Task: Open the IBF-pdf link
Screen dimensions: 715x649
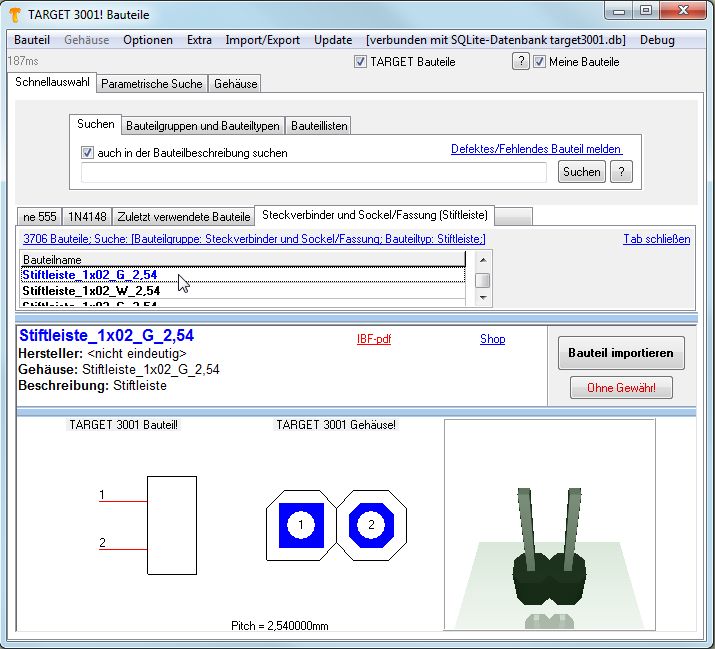Action: click(374, 339)
